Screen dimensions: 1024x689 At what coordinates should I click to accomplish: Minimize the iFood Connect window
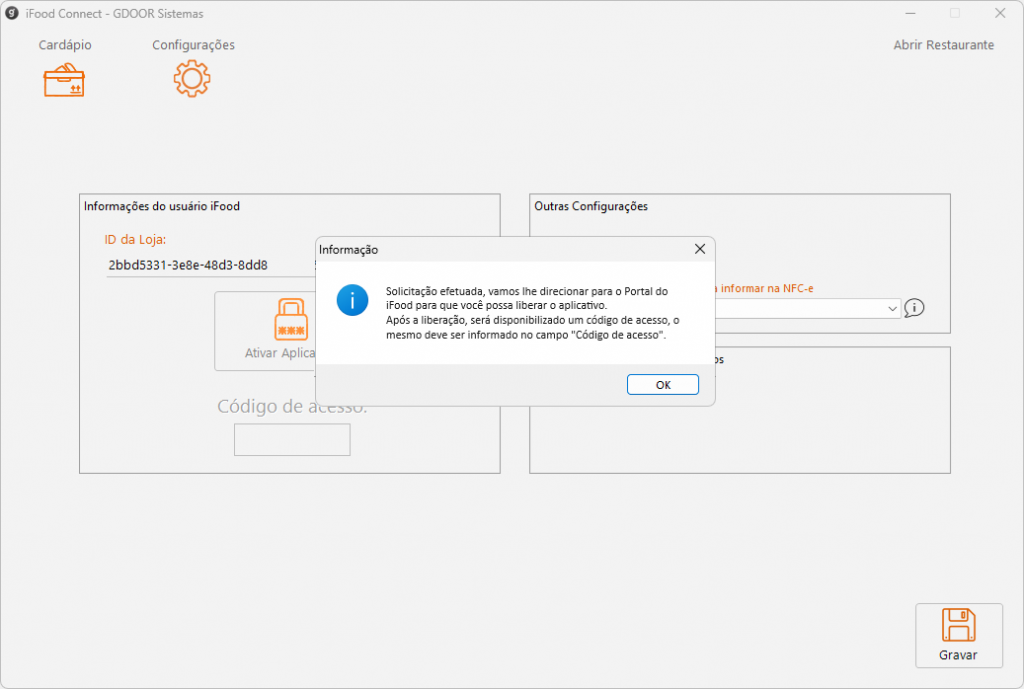(x=910, y=13)
